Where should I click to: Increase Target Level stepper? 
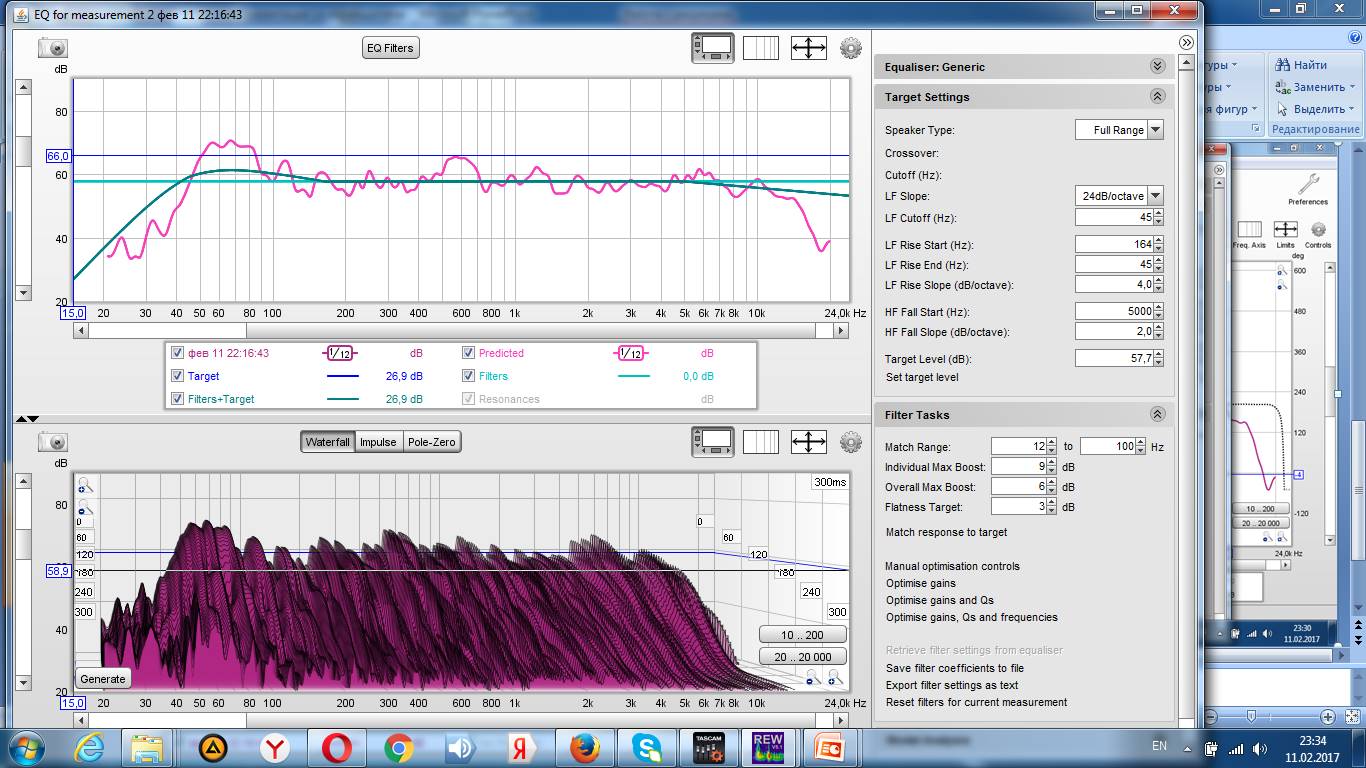pyautogui.click(x=1159, y=354)
